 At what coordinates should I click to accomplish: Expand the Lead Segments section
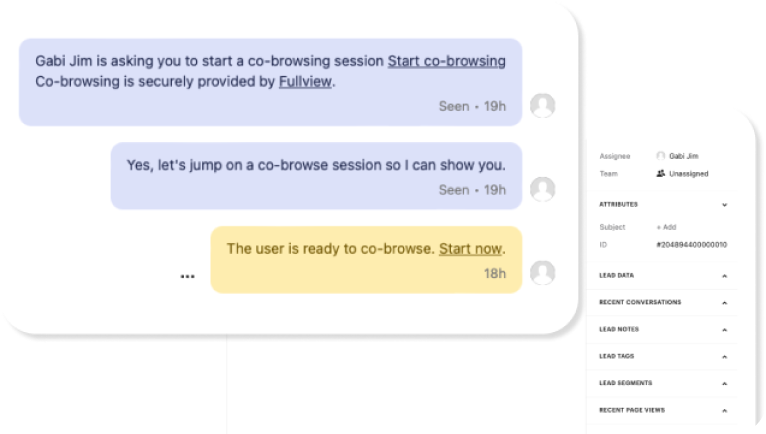coord(724,383)
